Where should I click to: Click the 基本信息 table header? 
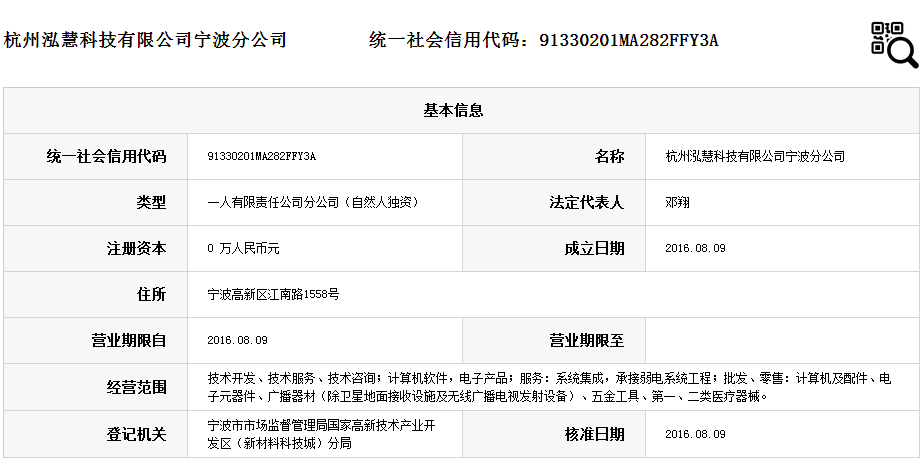pyautogui.click(x=453, y=111)
